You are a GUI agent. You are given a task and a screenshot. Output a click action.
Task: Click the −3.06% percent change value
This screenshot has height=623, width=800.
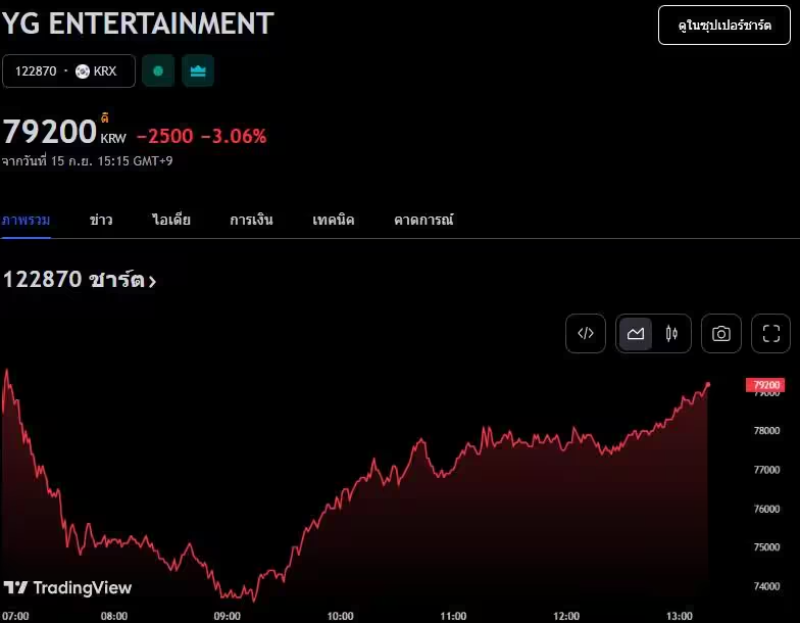click(234, 136)
